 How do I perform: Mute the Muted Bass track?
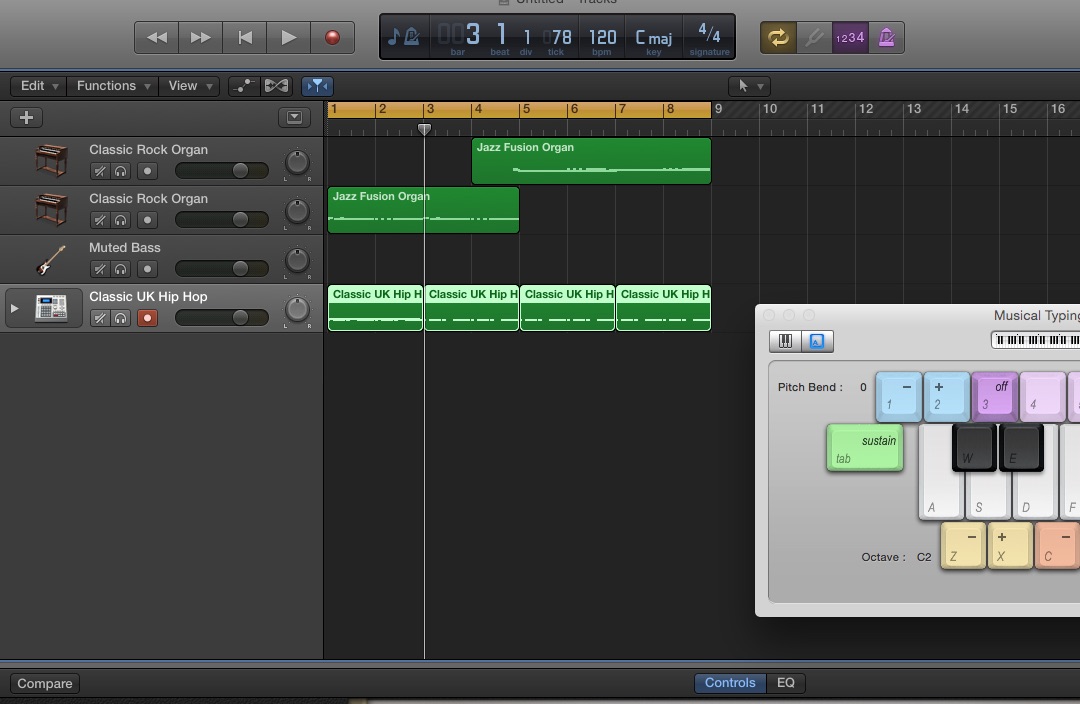tap(100, 269)
